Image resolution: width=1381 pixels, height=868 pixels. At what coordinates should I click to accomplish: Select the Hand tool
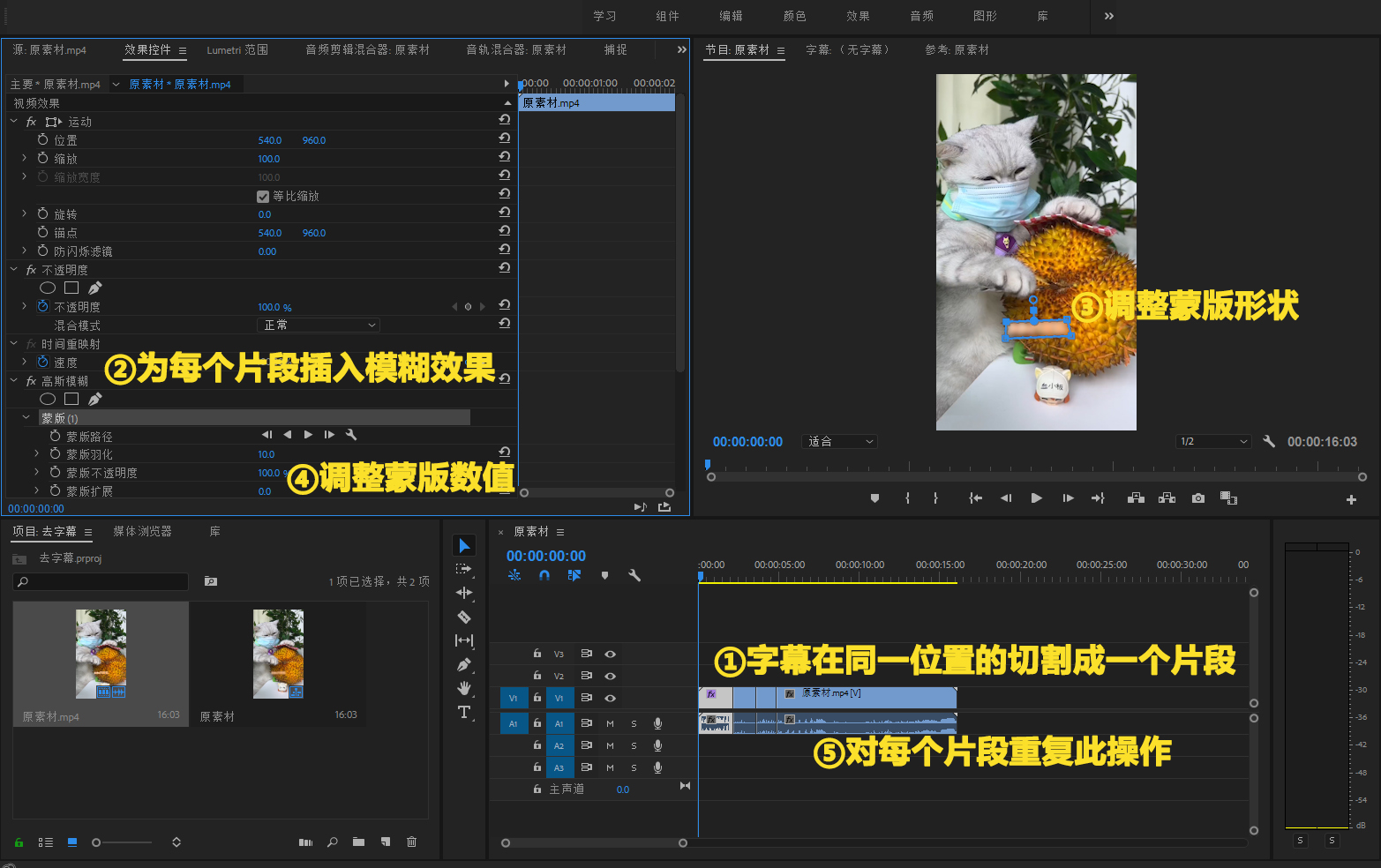point(464,688)
